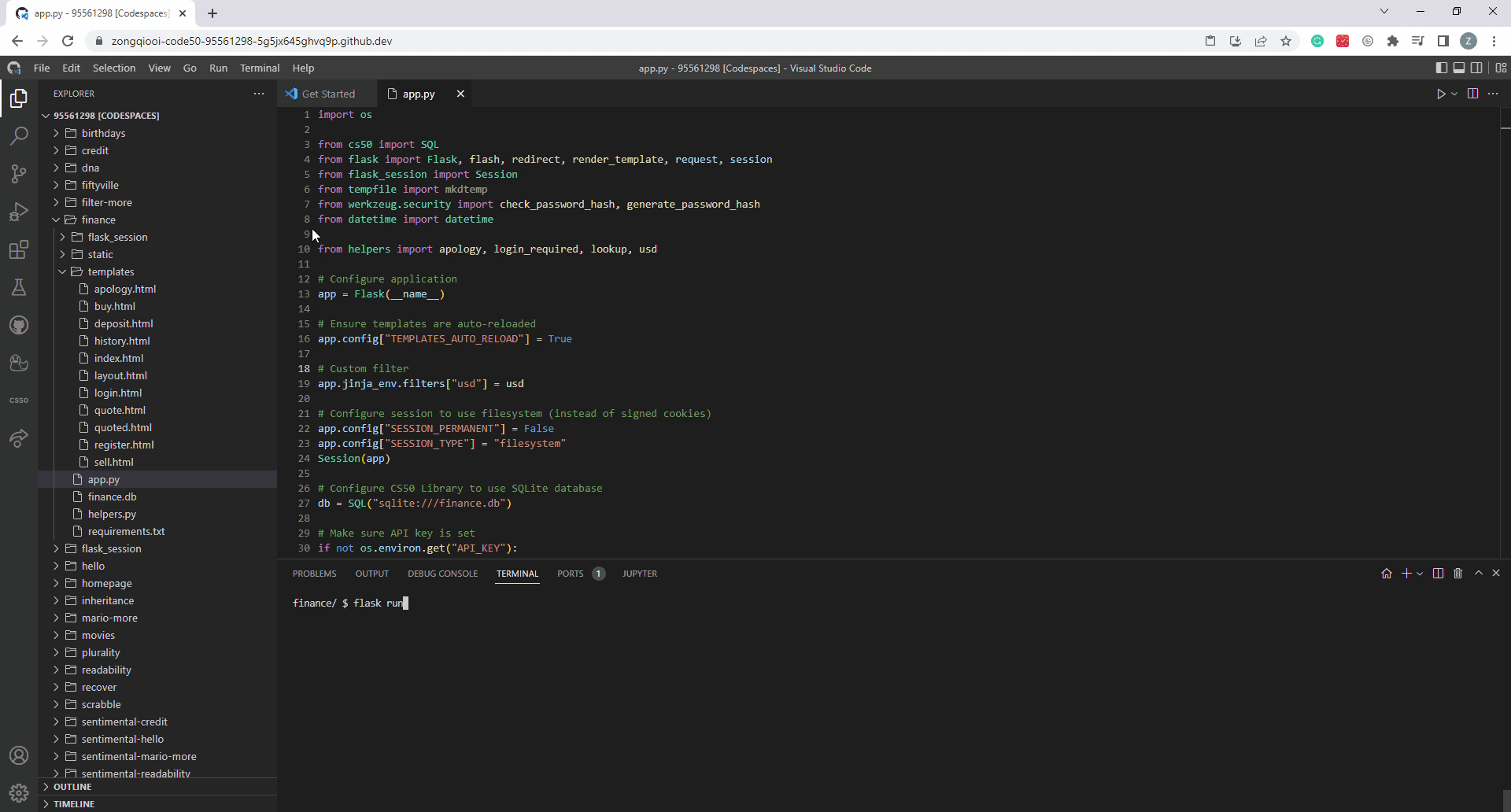Open the Selection menu
The width and height of the screenshot is (1511, 812).
pyautogui.click(x=114, y=68)
